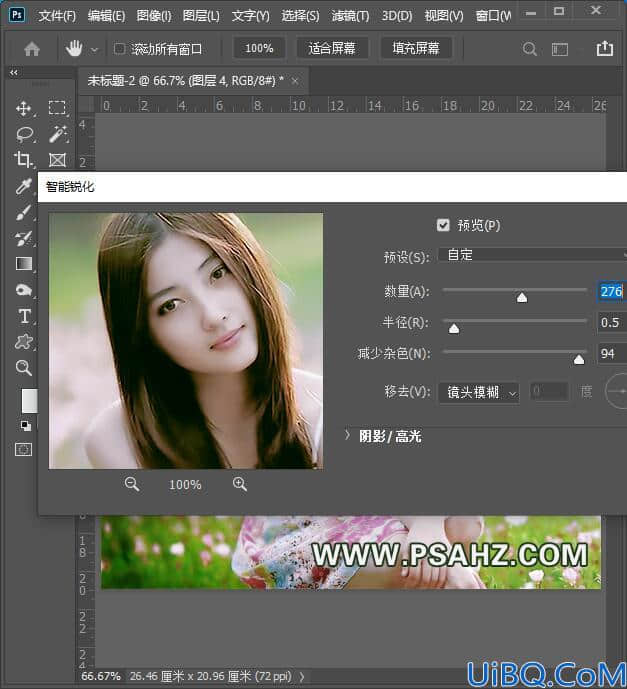Close the 未标题-2 document tab
This screenshot has width=627, height=689.
295,81
